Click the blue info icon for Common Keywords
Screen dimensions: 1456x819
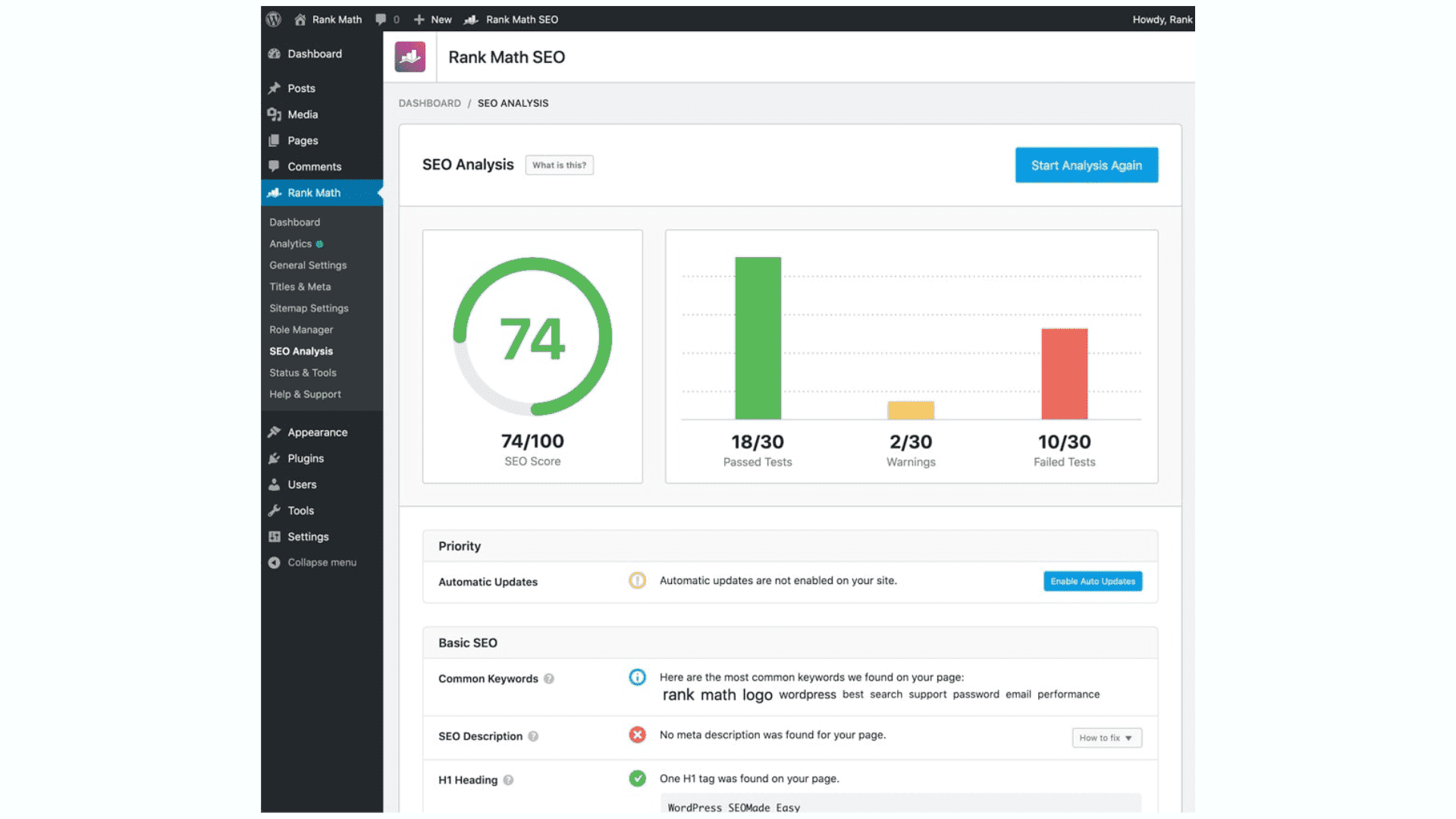[637, 677]
